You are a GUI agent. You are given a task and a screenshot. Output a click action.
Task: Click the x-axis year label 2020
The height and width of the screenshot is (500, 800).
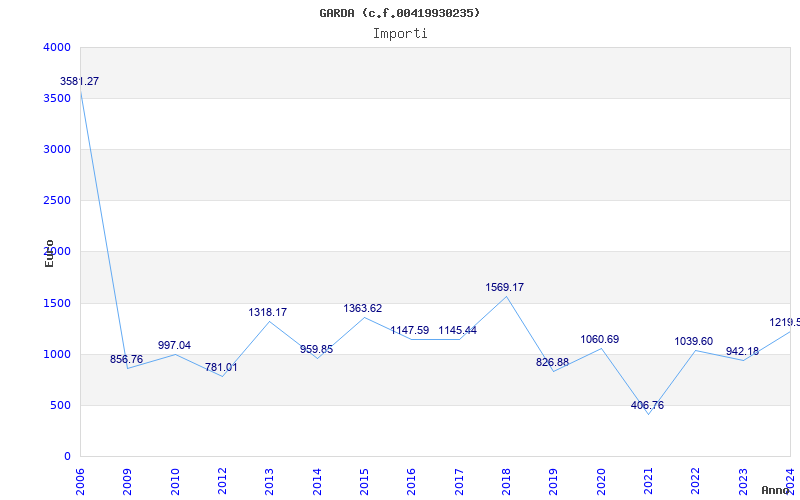click(601, 482)
